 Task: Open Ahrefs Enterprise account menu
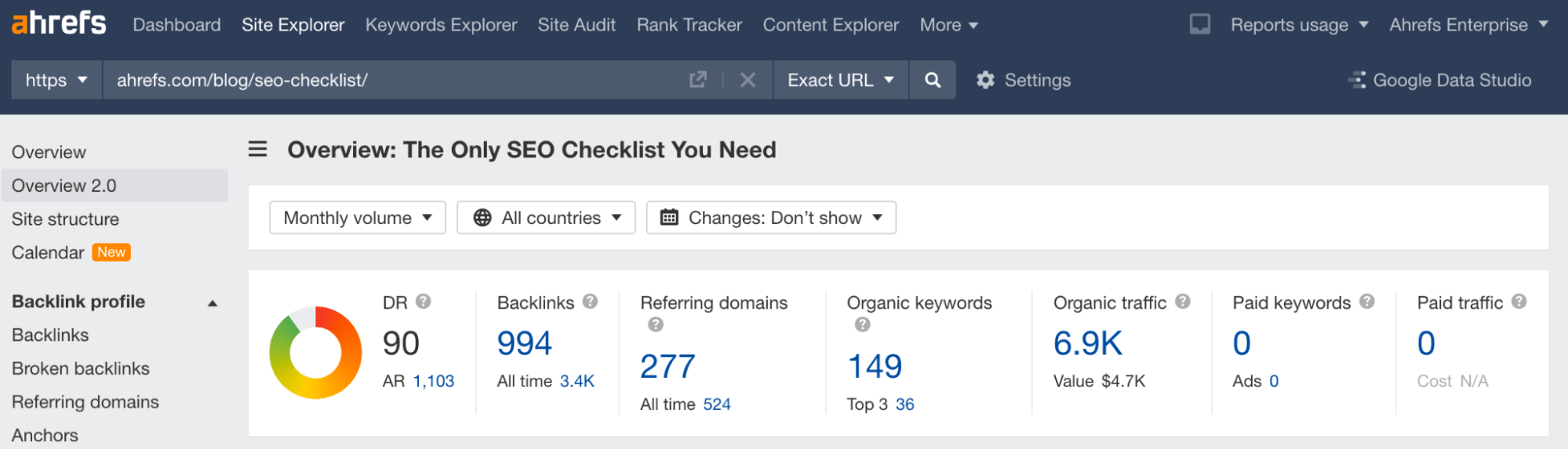click(x=1468, y=25)
